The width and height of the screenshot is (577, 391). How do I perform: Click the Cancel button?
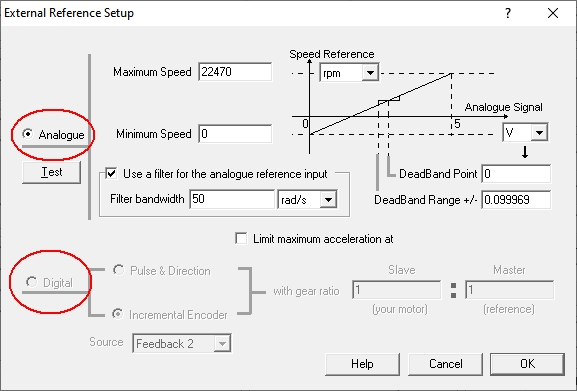coord(445,364)
